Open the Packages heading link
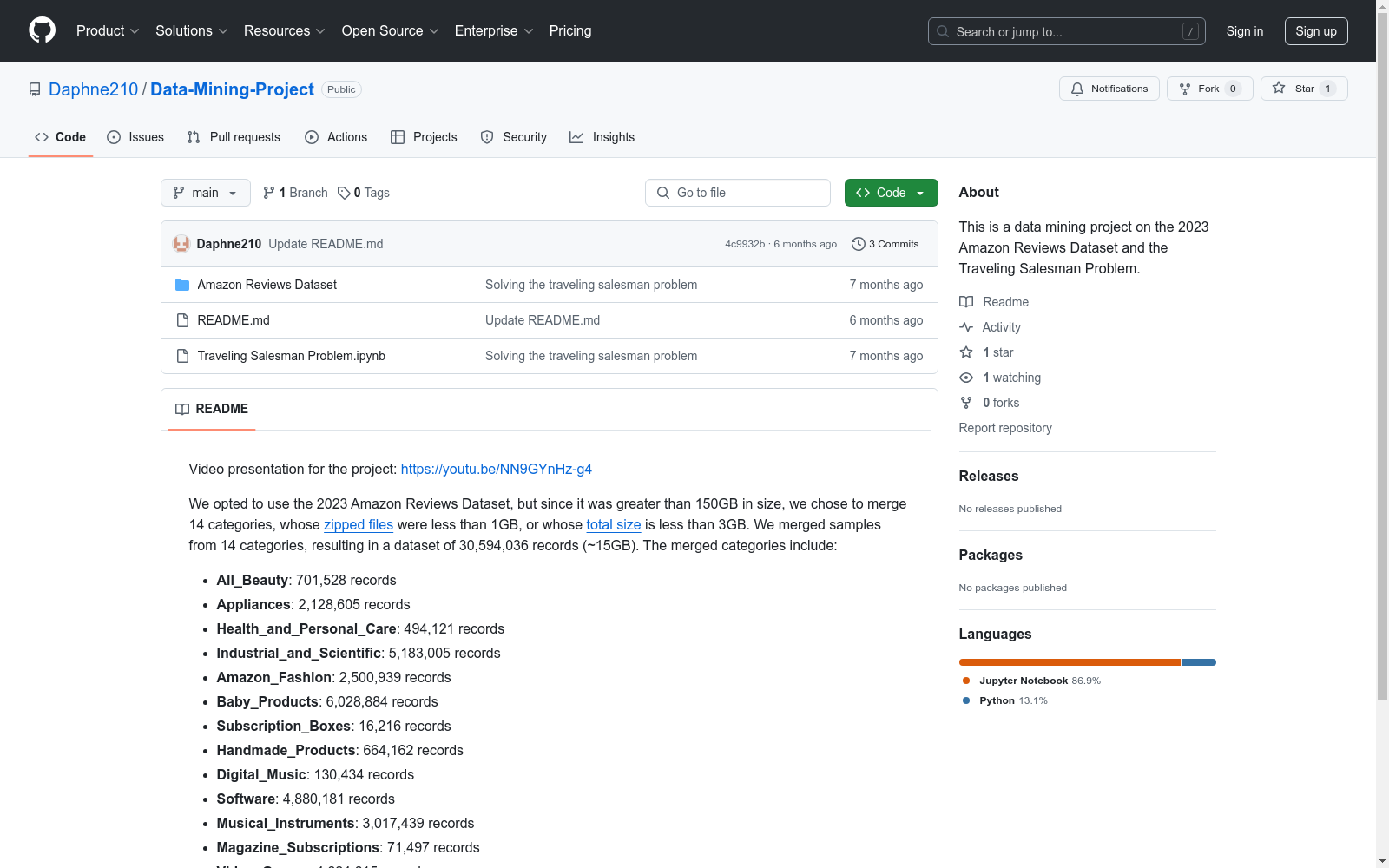 click(x=991, y=555)
